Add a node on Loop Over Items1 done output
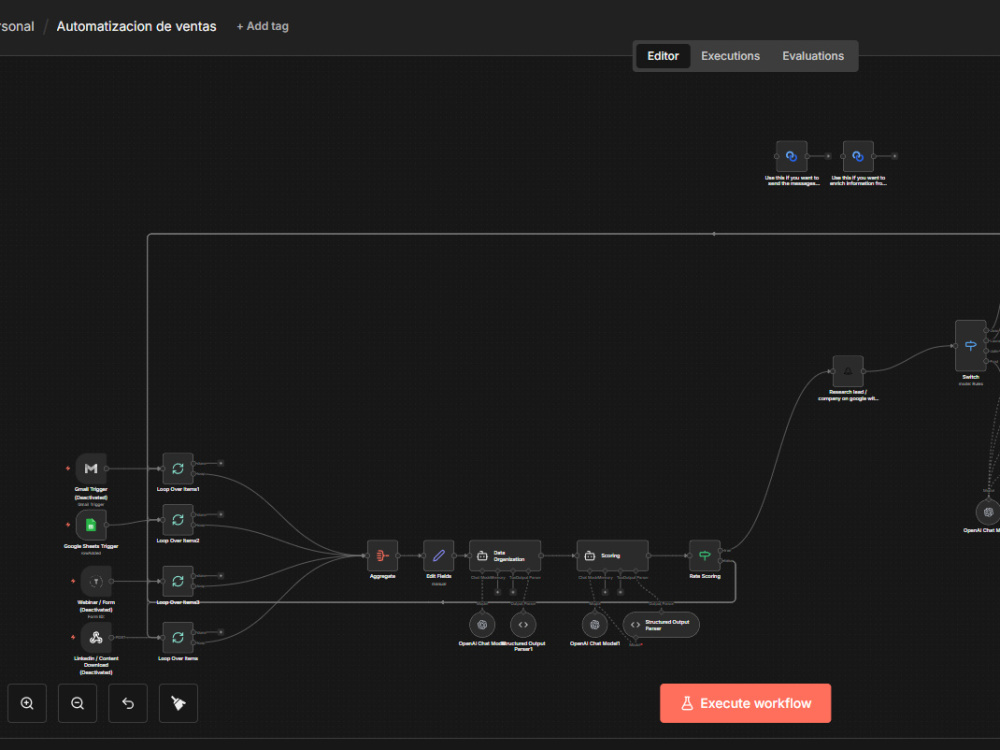Screen dimensions: 1000x750 point(221,463)
